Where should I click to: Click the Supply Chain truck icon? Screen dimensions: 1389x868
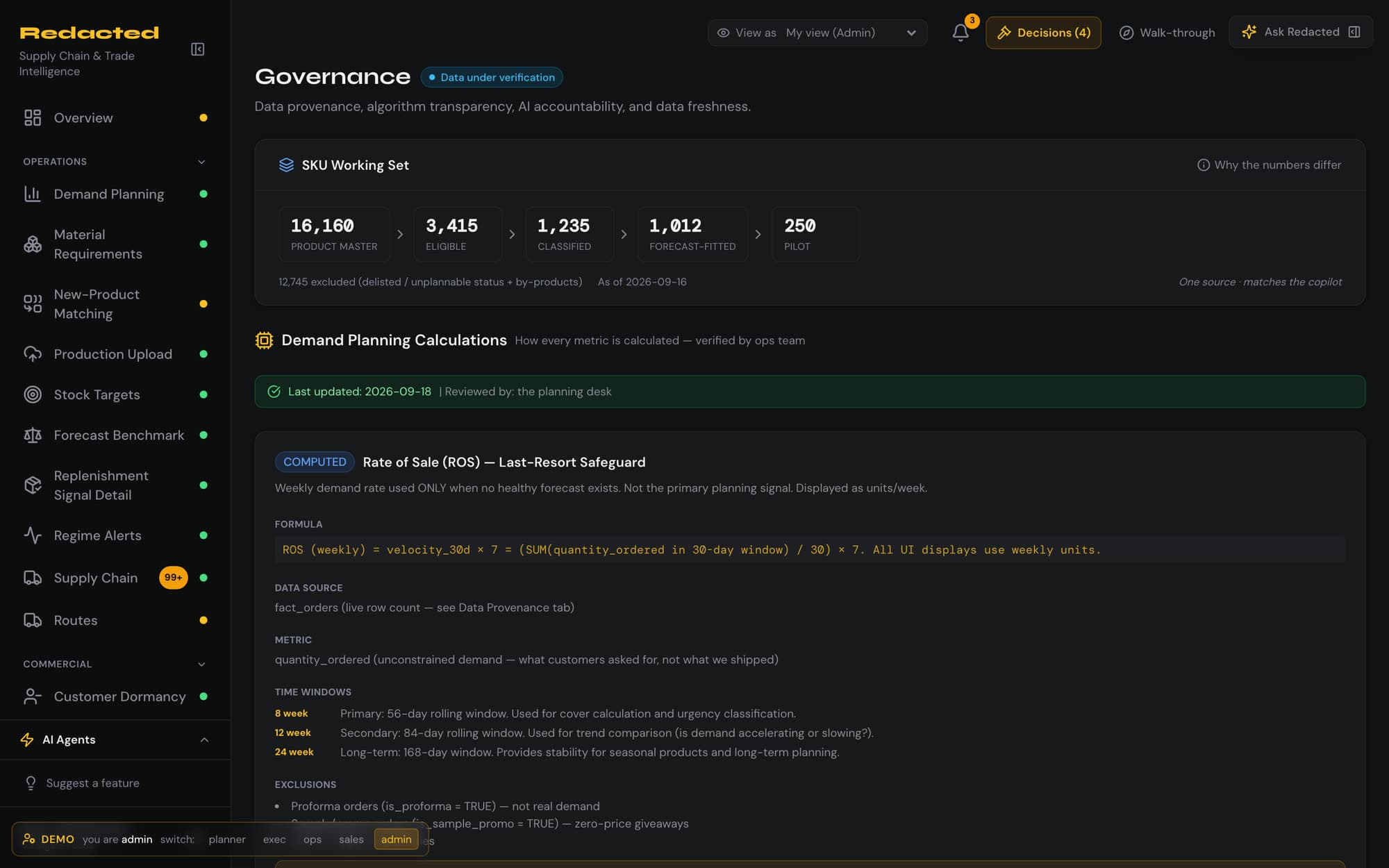point(33,578)
